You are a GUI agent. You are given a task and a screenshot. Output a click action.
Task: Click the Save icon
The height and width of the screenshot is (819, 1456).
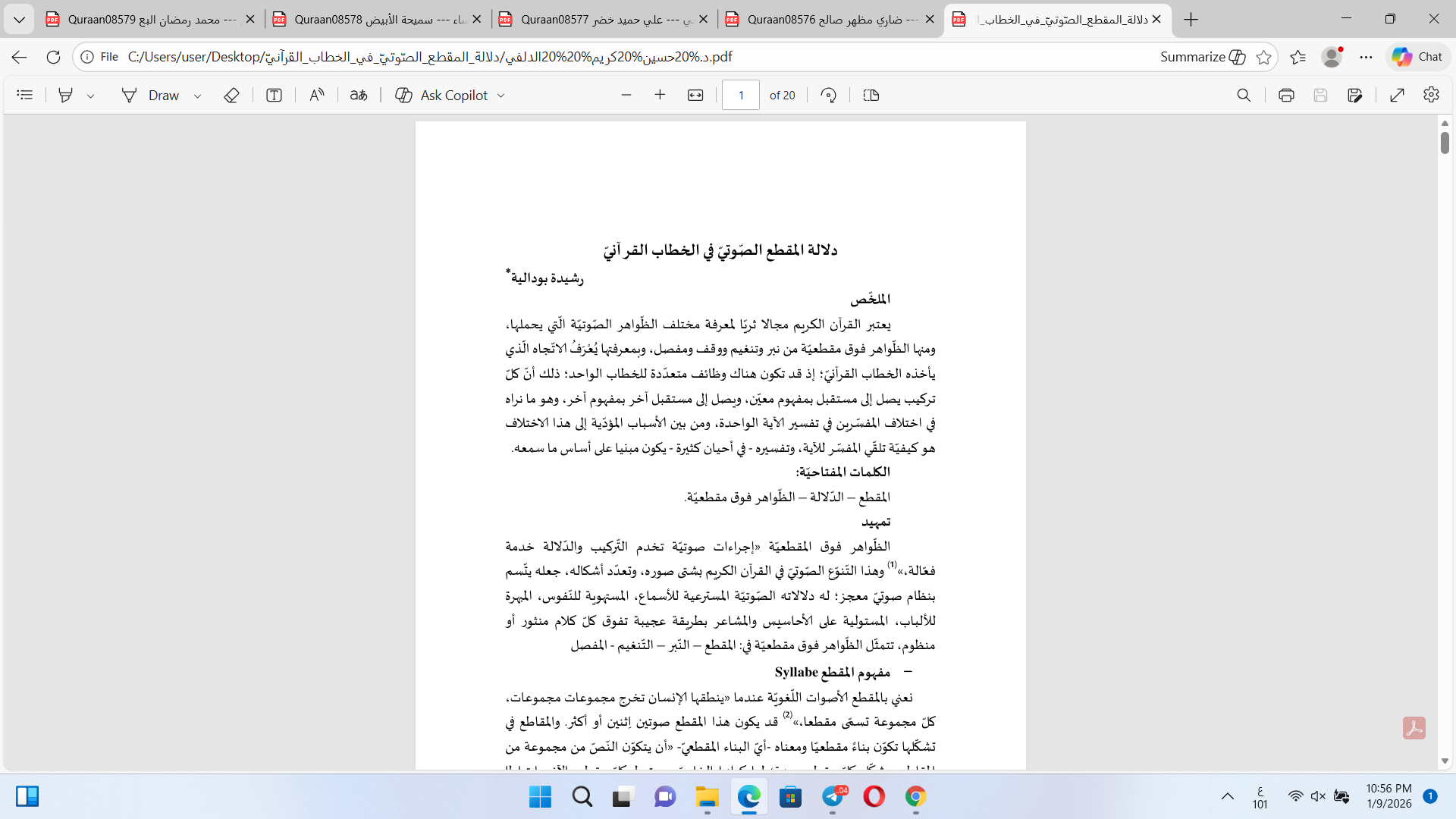[1320, 95]
